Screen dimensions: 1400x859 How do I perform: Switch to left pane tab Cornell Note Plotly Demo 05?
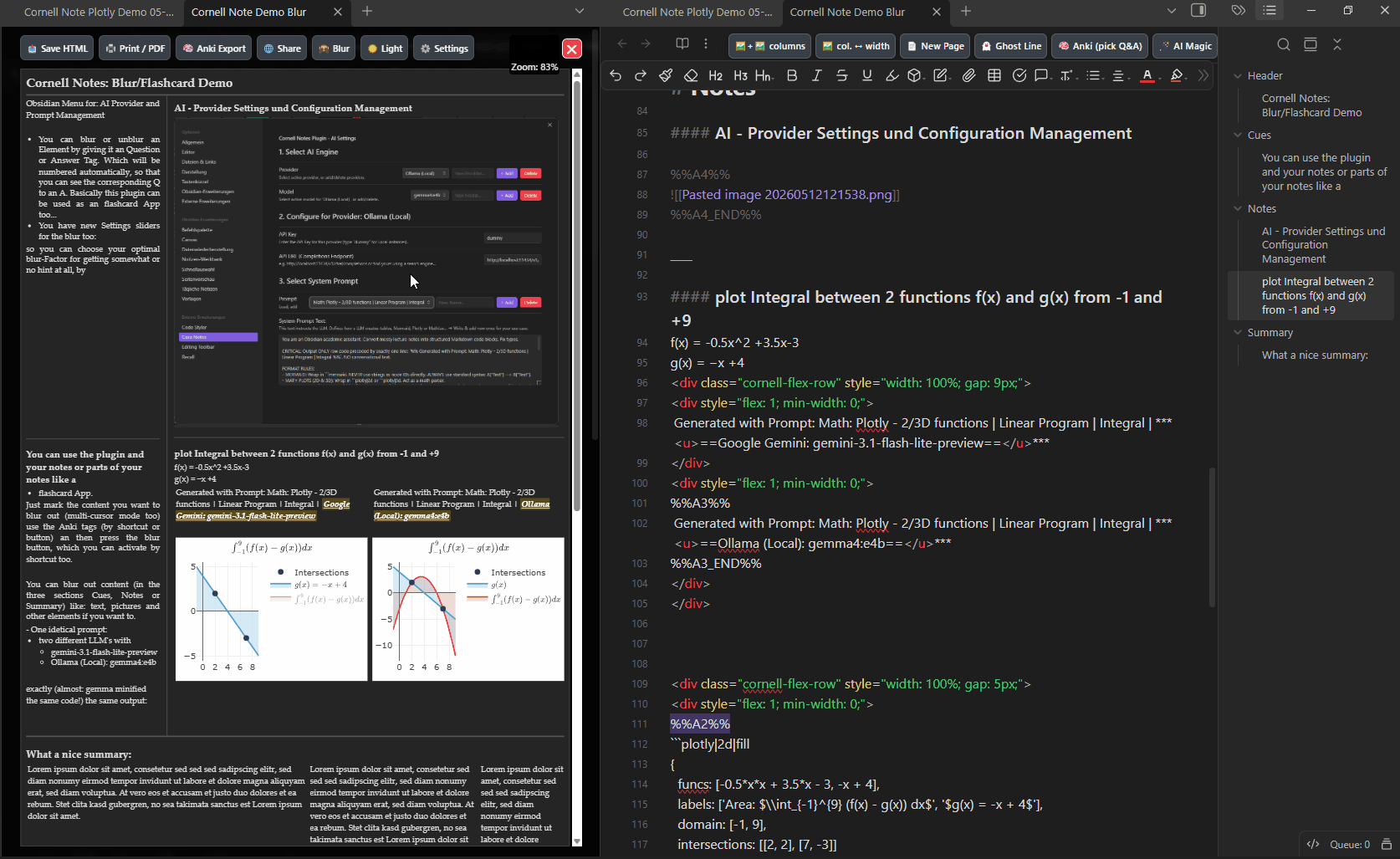(x=99, y=12)
